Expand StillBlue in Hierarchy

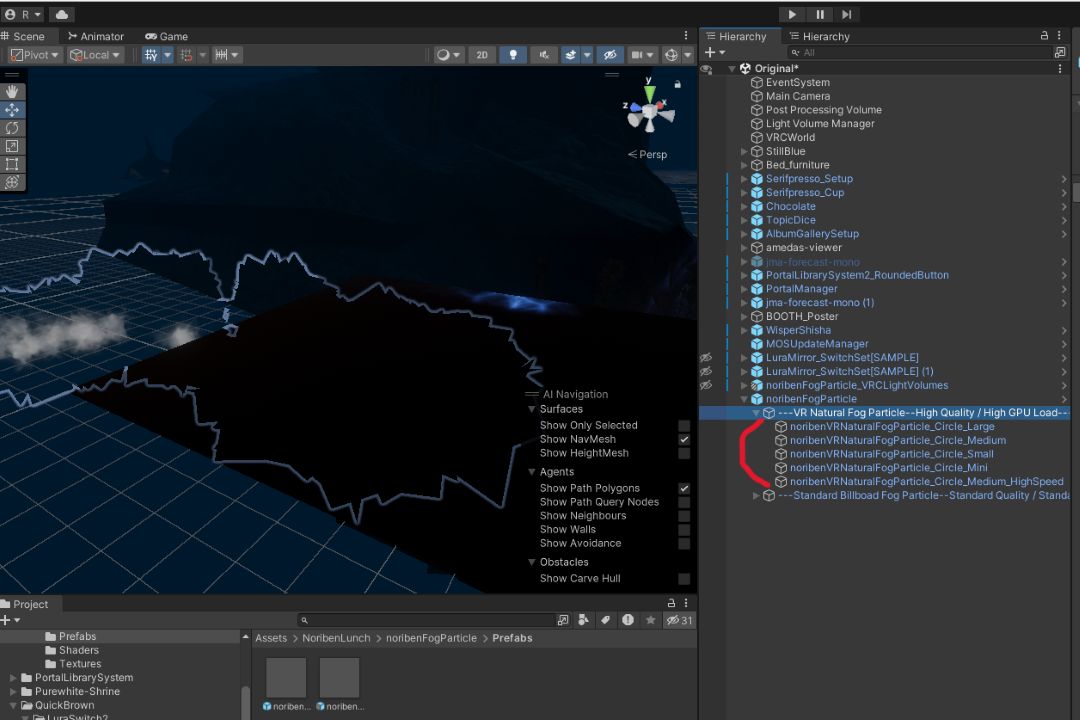point(744,151)
